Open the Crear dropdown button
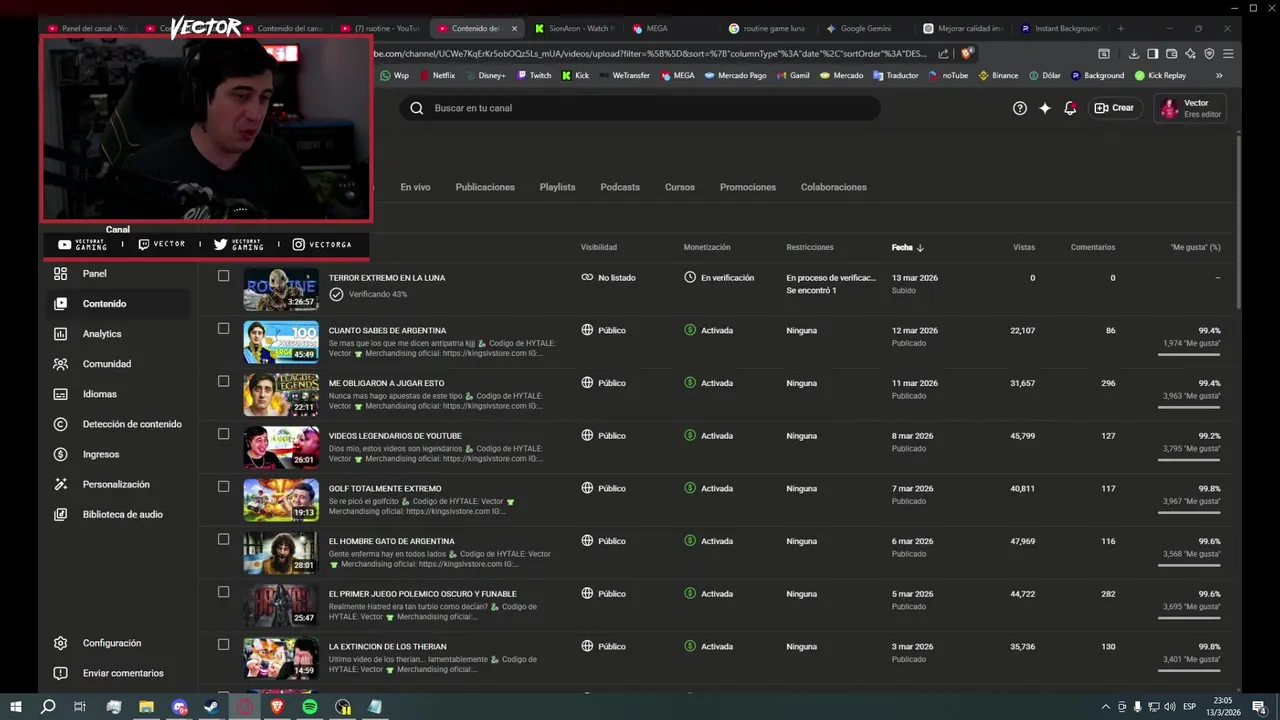The image size is (1280, 720). [1114, 108]
